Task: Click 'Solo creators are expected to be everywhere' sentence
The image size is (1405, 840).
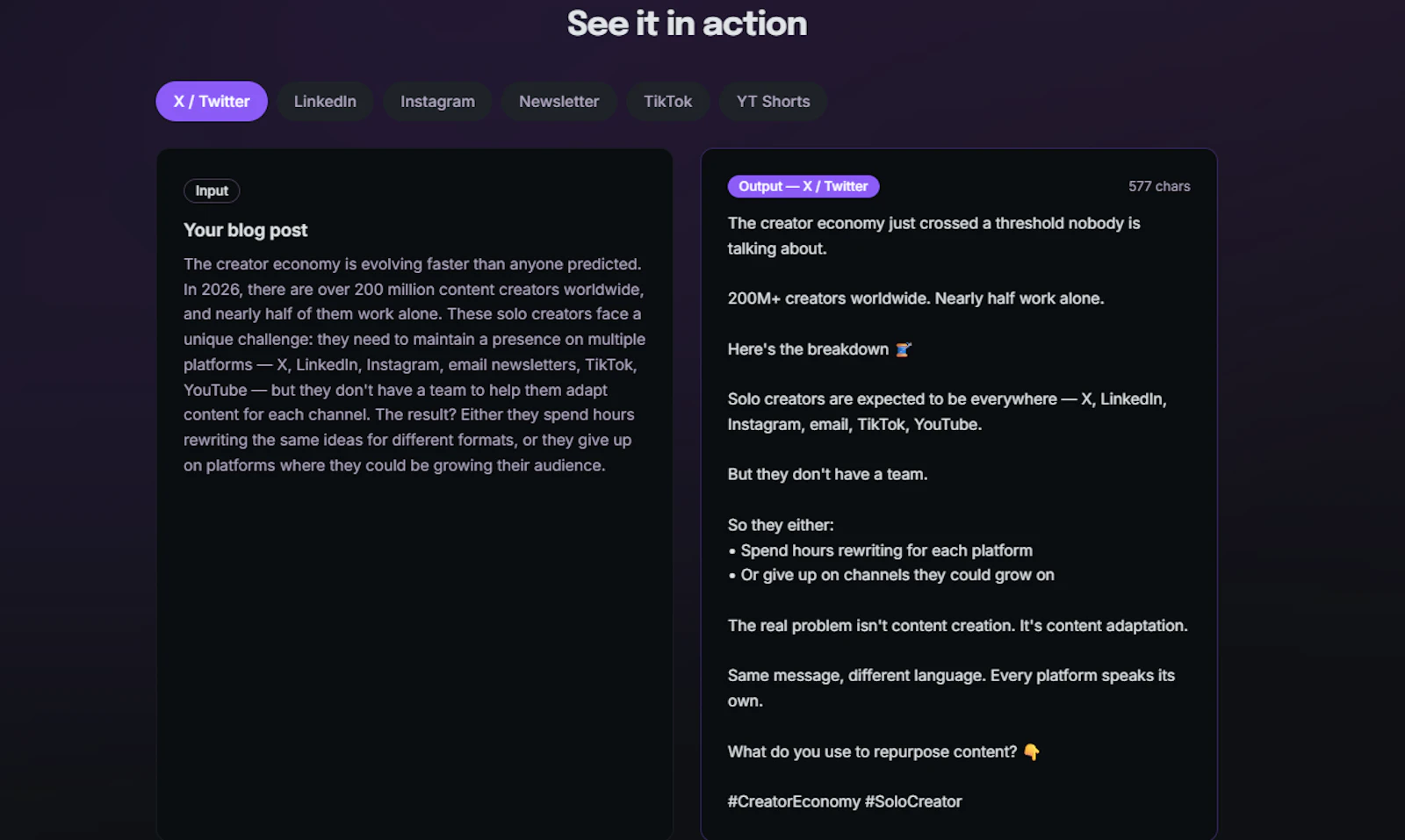Action: click(947, 412)
